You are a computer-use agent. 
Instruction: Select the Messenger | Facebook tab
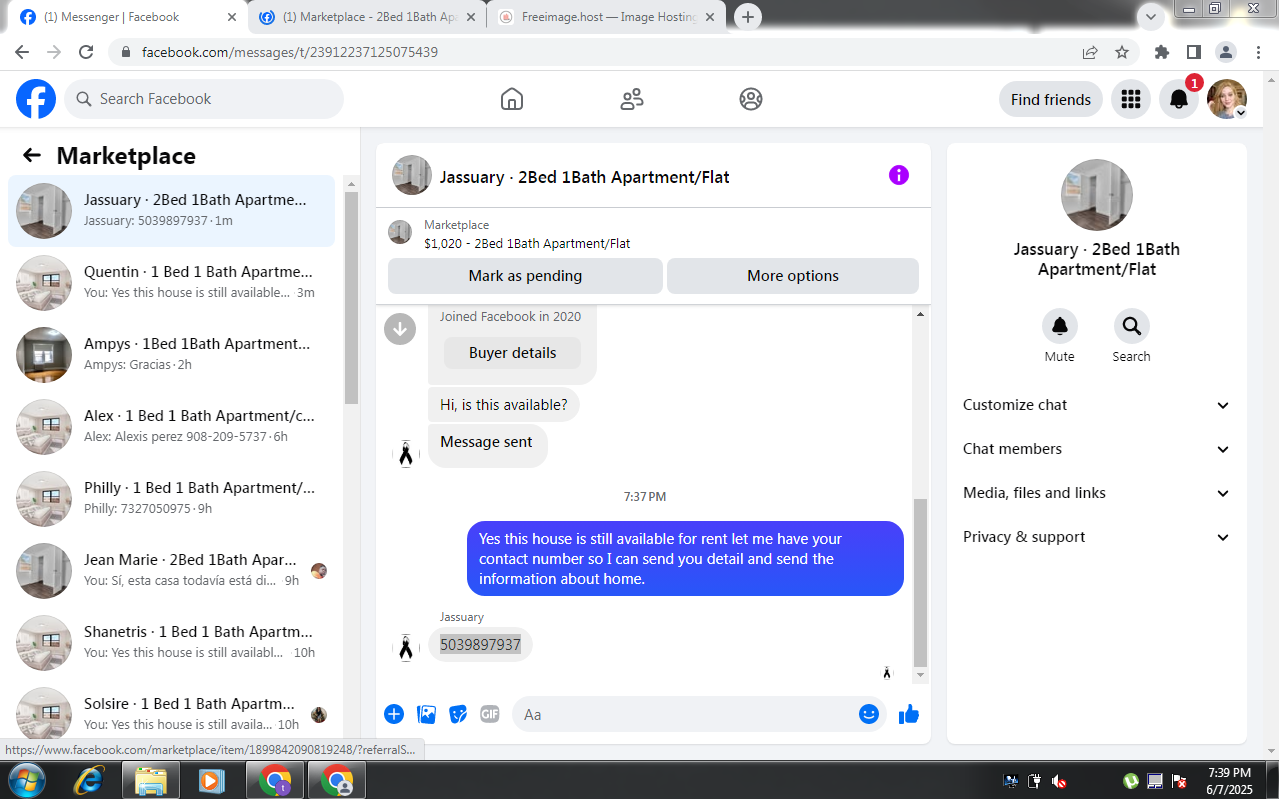(x=127, y=17)
